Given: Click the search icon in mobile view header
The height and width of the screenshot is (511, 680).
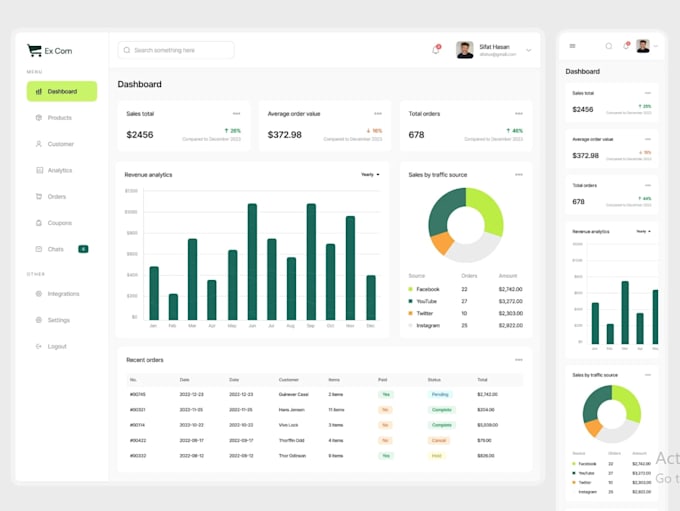Looking at the screenshot, I should [609, 46].
